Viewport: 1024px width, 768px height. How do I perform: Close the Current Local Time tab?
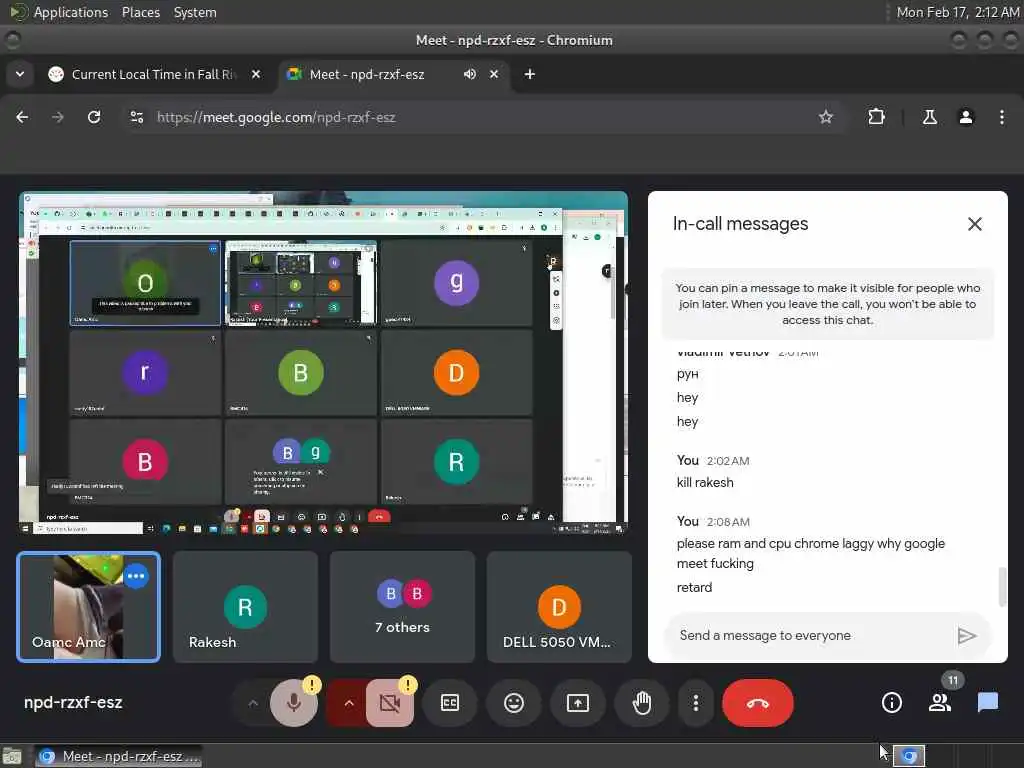256,74
